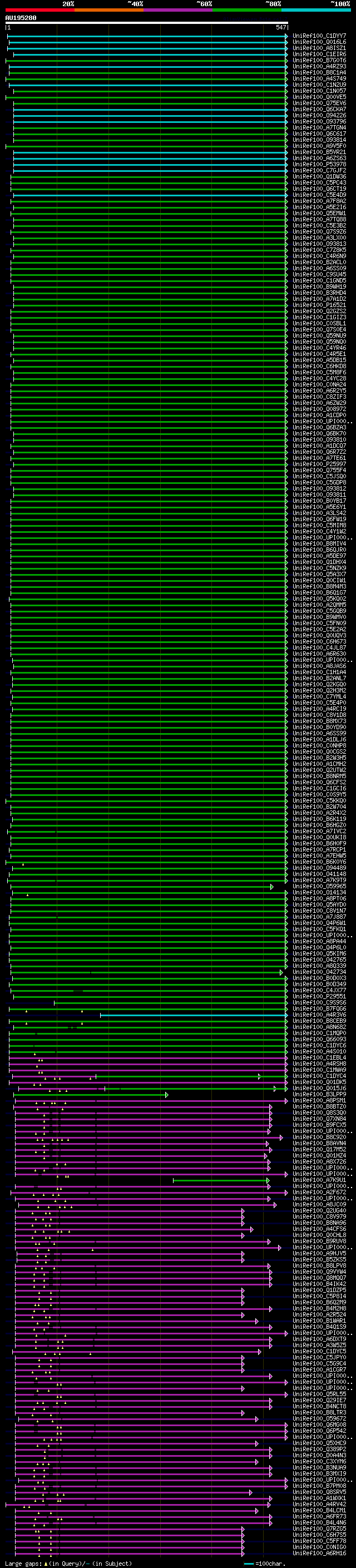Select label UniRef100_B4IK42
The height and width of the screenshot is (1568, 356).
click(319, 1284)
